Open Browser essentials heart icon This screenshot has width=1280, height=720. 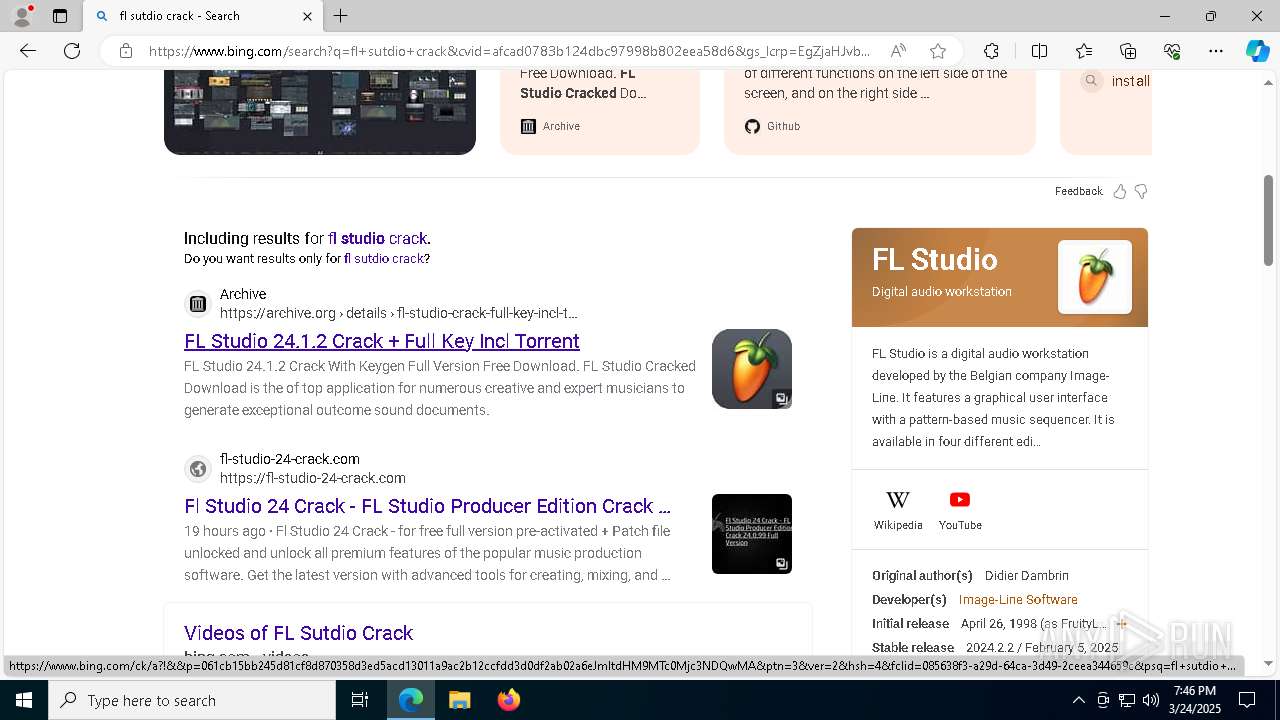1172,51
